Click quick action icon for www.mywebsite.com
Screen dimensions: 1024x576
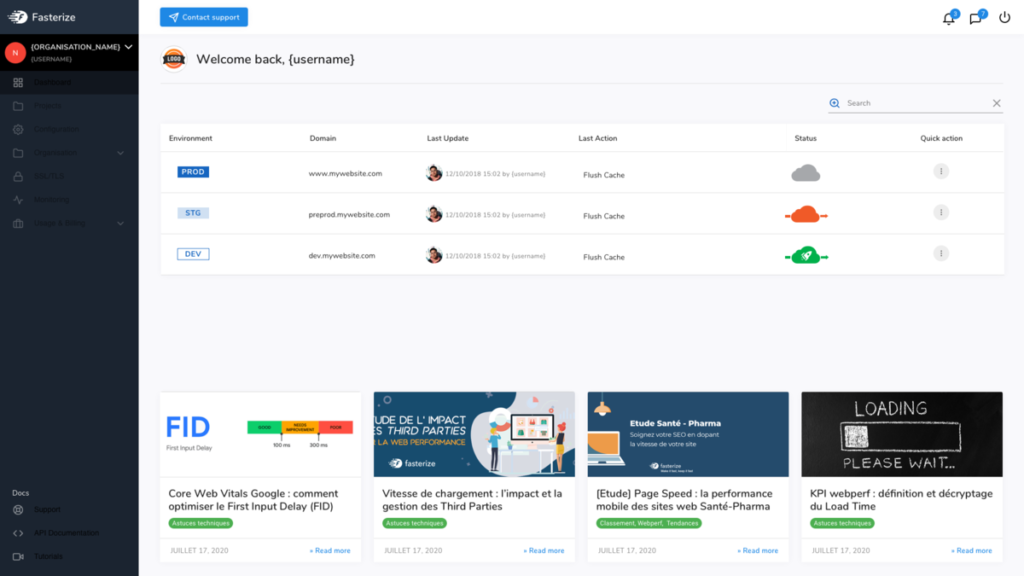coord(940,171)
